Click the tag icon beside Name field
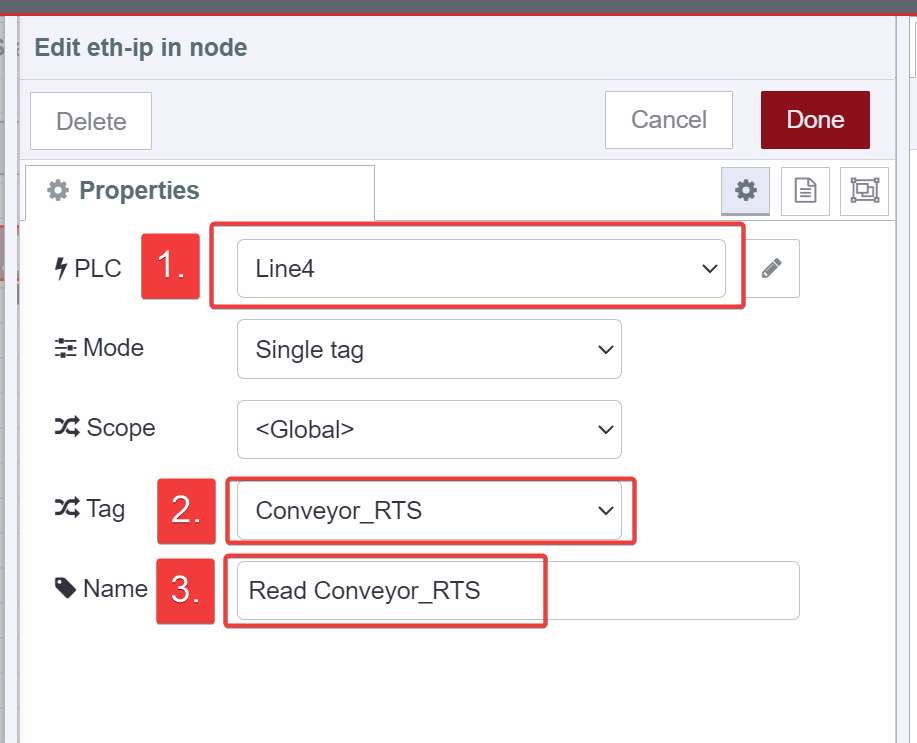917x743 pixels. [62, 589]
